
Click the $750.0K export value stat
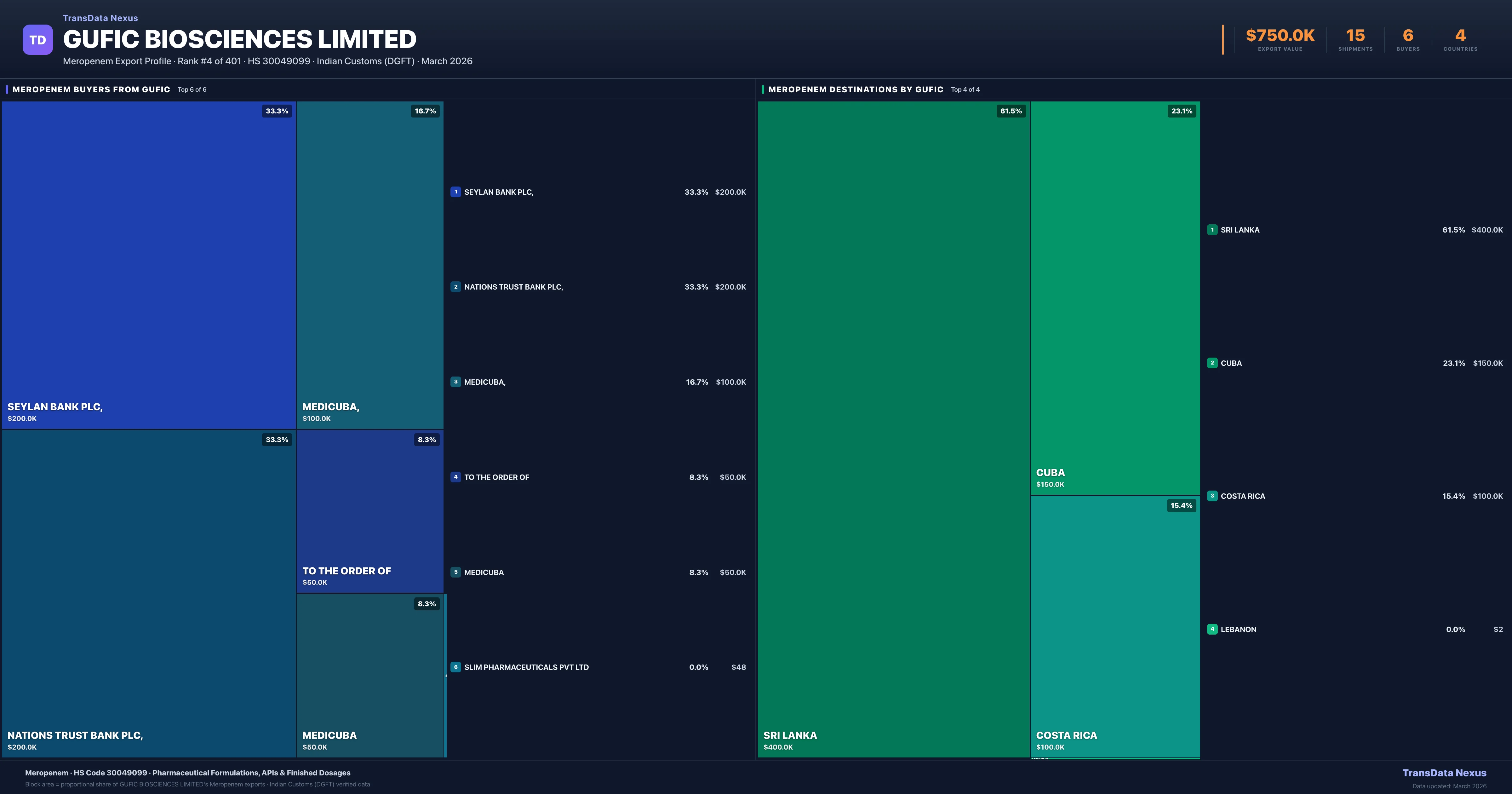point(1280,36)
